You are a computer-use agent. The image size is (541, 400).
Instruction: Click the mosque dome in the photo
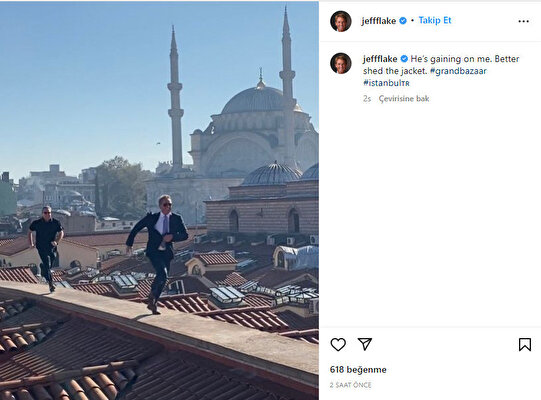[255, 100]
